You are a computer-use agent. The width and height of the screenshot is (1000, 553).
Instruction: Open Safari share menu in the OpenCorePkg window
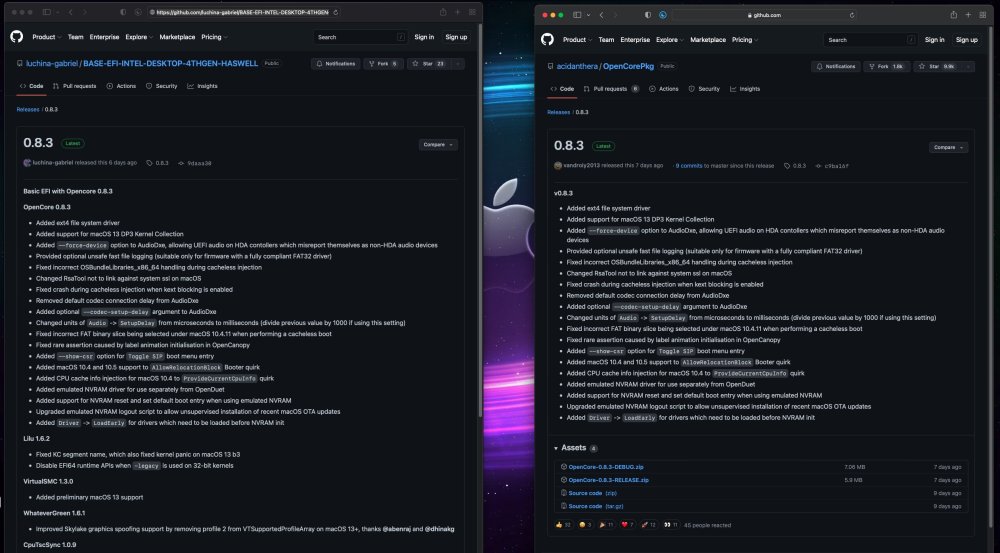point(953,15)
